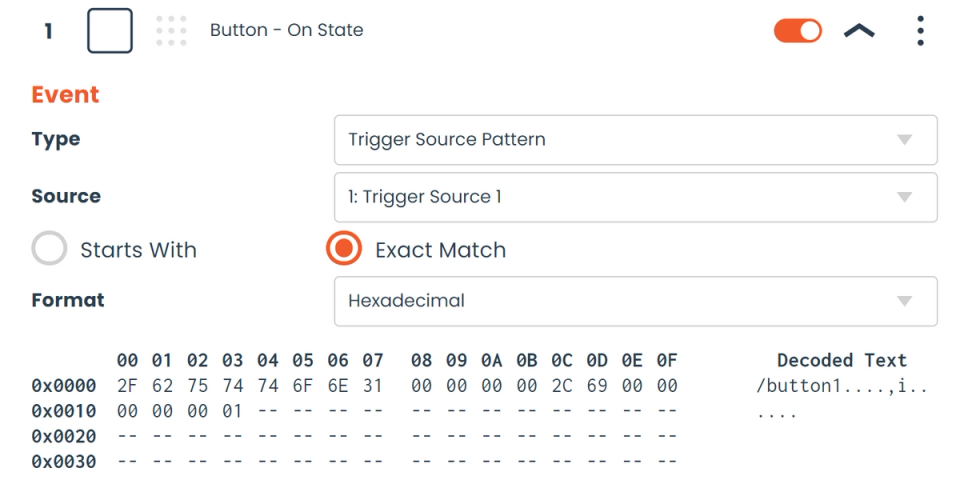
Task: Click the Event section heading
Action: point(66,95)
